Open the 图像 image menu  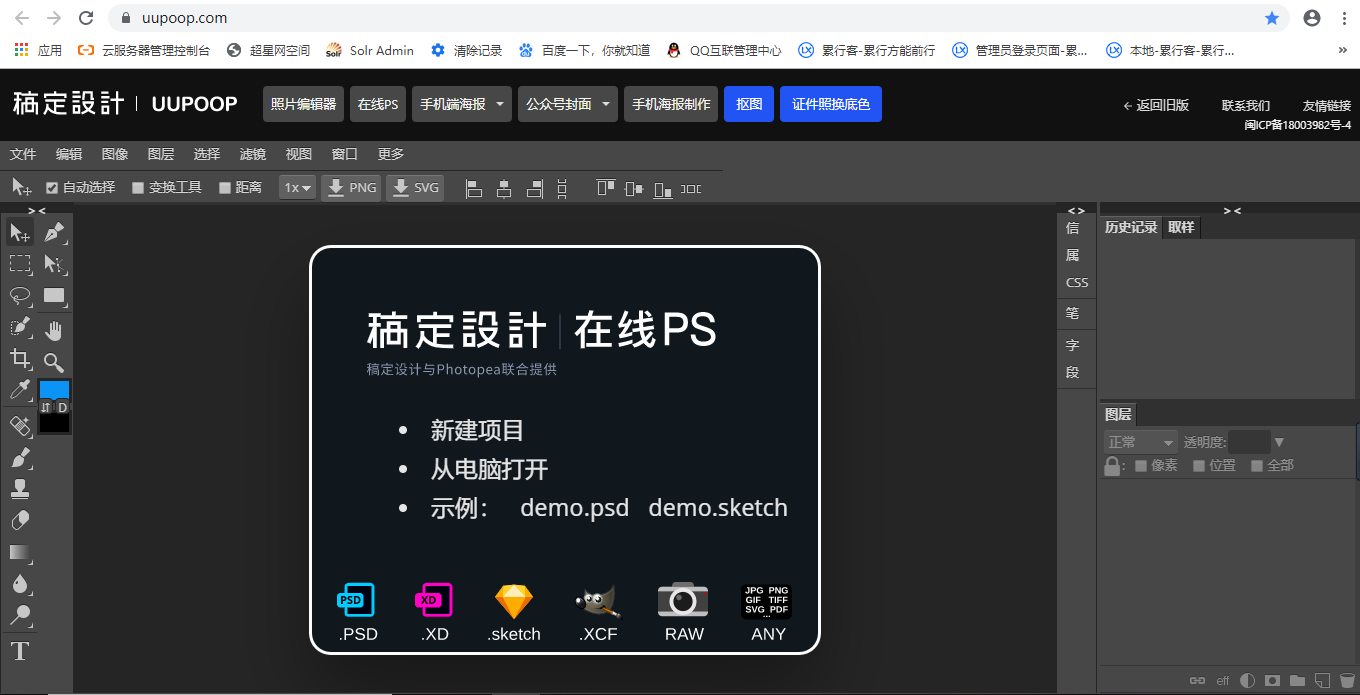coord(115,154)
